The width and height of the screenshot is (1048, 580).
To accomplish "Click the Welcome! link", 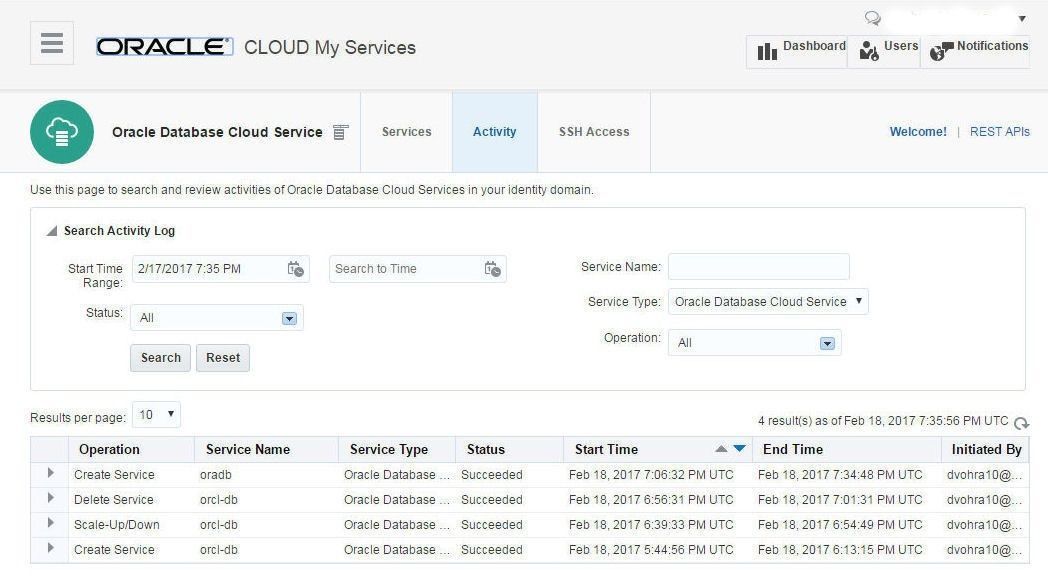I will click(x=918, y=132).
